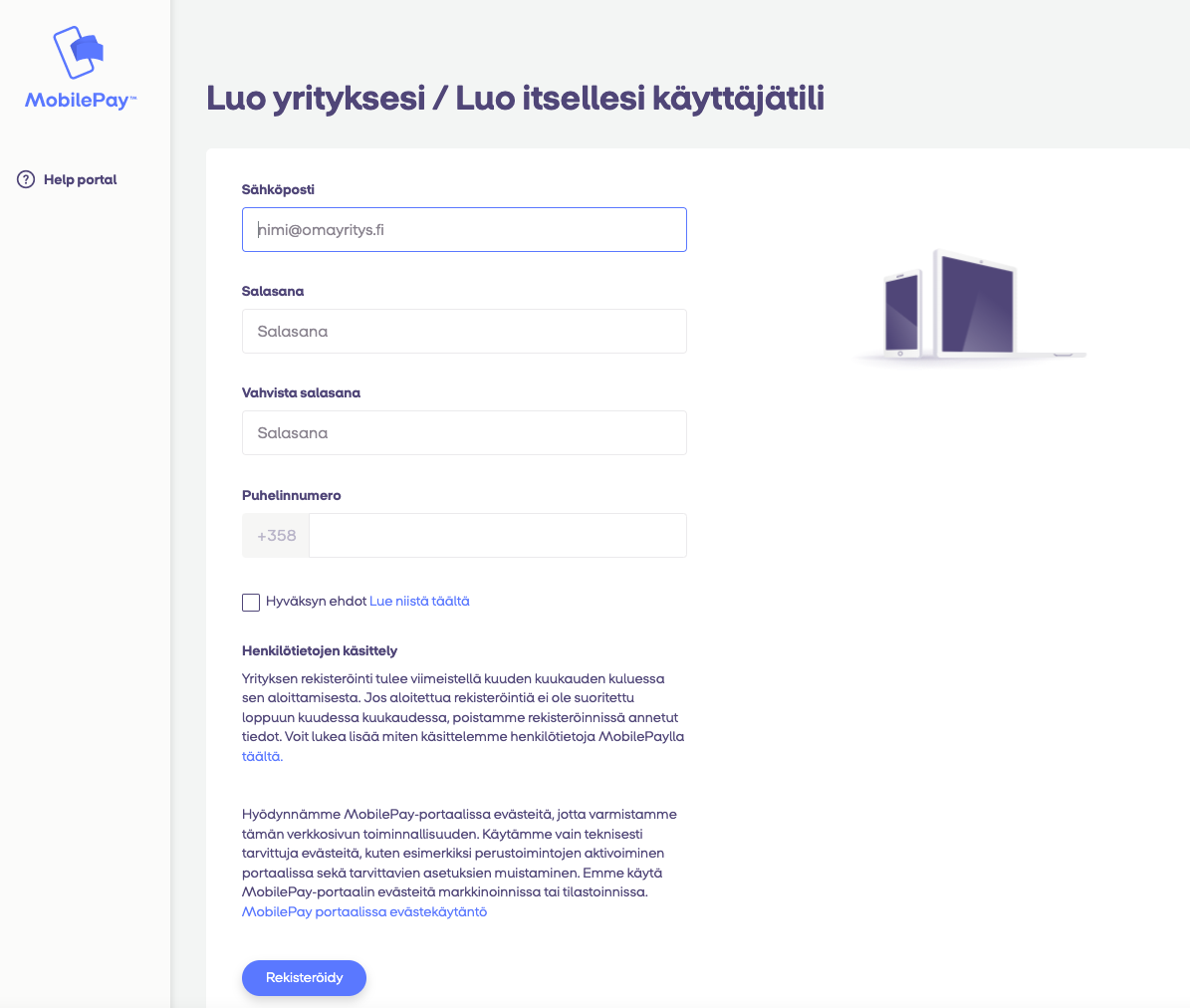
Task: Click the first Salasana password field
Action: (x=464, y=331)
